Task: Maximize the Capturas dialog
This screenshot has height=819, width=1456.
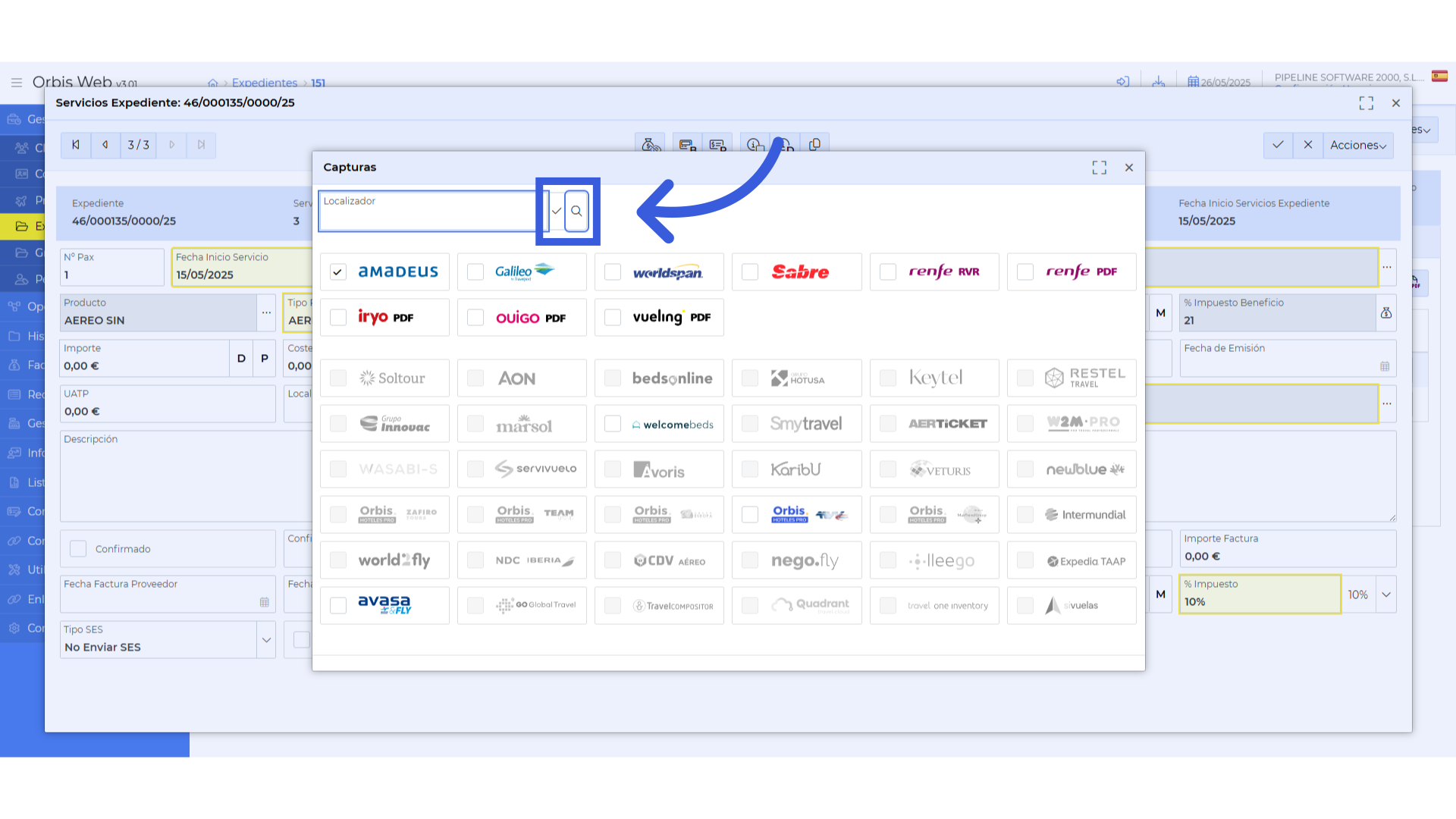Action: [1100, 168]
